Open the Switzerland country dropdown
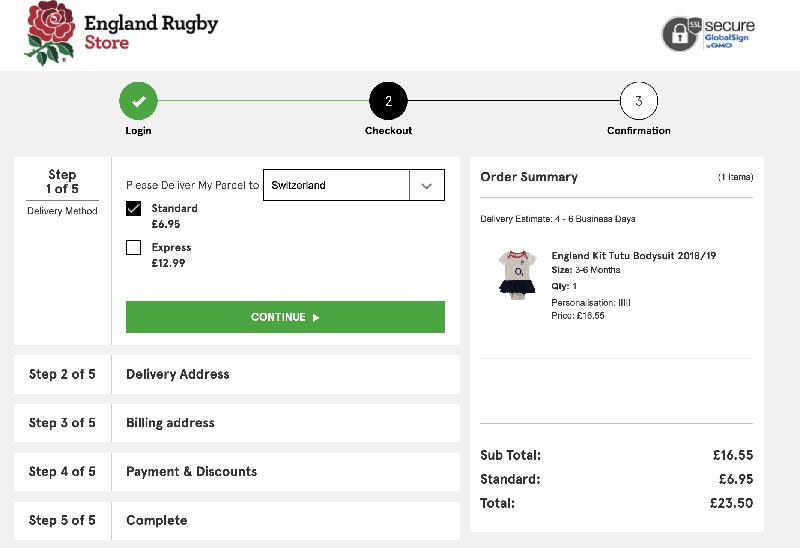The image size is (800, 548). (x=354, y=185)
